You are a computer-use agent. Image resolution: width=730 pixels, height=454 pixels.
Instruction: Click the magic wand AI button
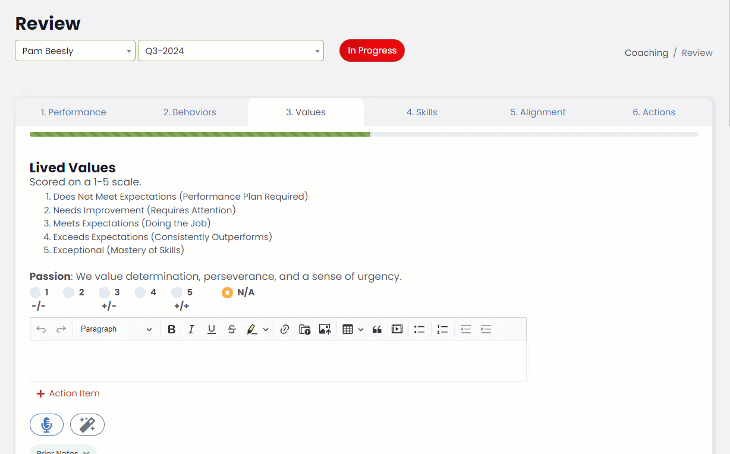(x=87, y=425)
